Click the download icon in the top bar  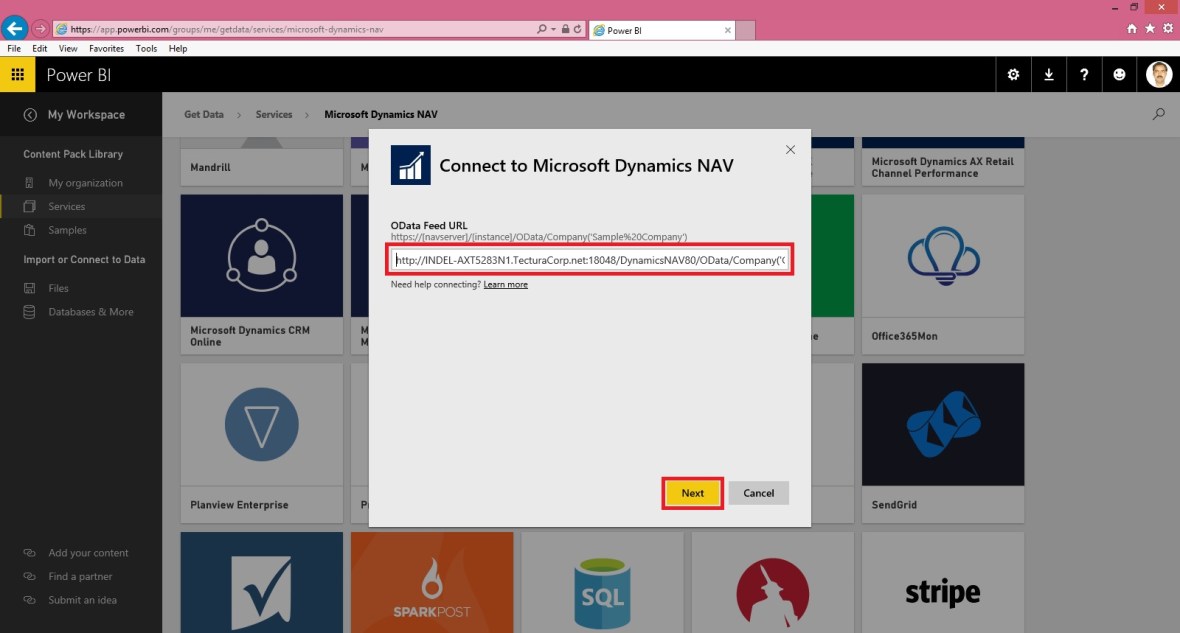click(1048, 74)
